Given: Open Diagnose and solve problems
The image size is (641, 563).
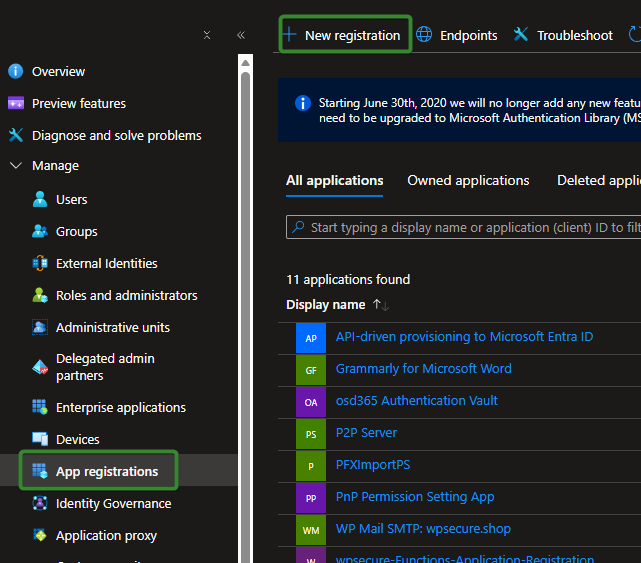Looking at the screenshot, I should 116,135.
